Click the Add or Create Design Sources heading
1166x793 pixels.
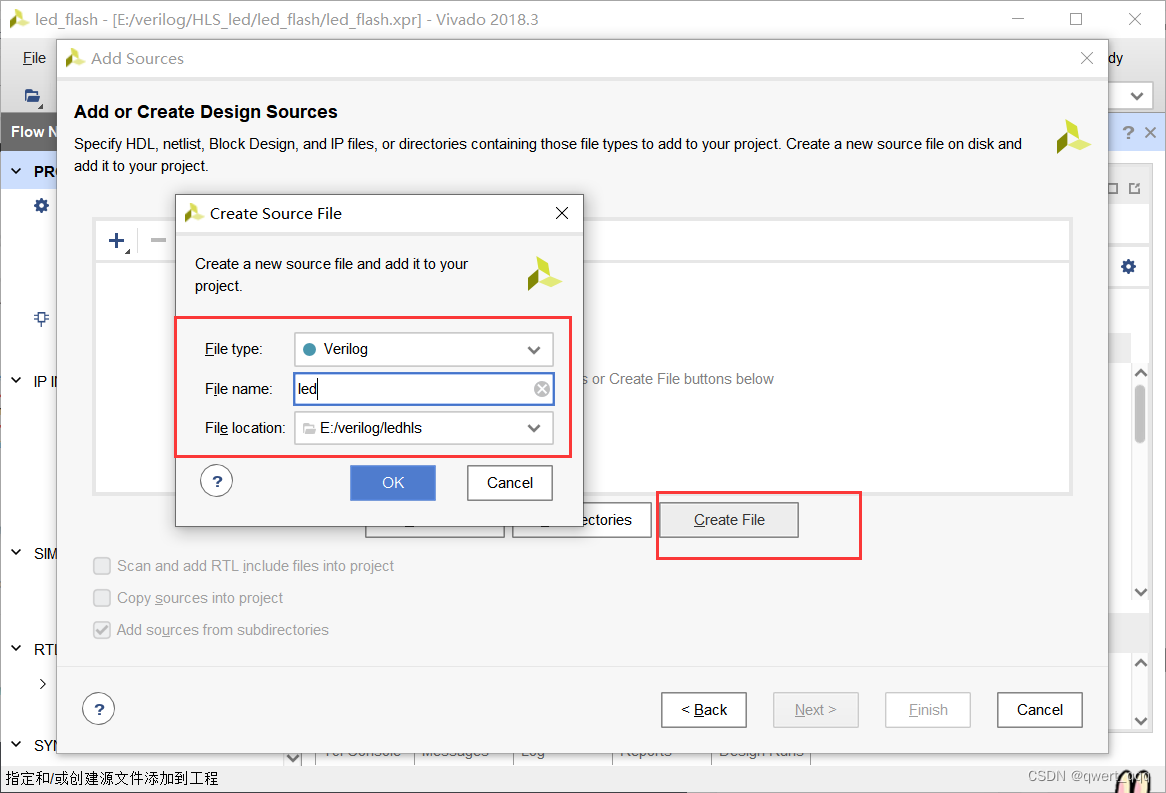[205, 112]
